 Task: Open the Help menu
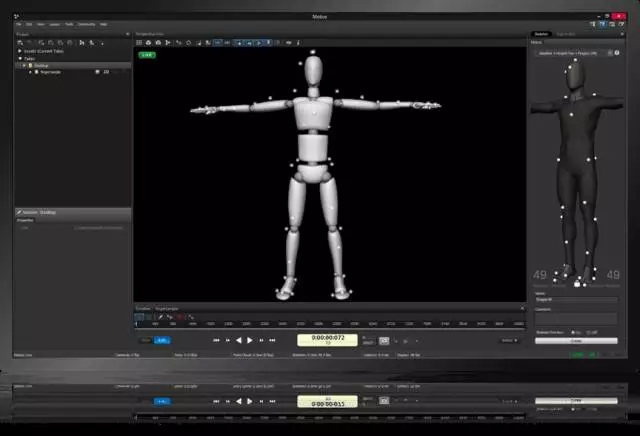pos(104,24)
